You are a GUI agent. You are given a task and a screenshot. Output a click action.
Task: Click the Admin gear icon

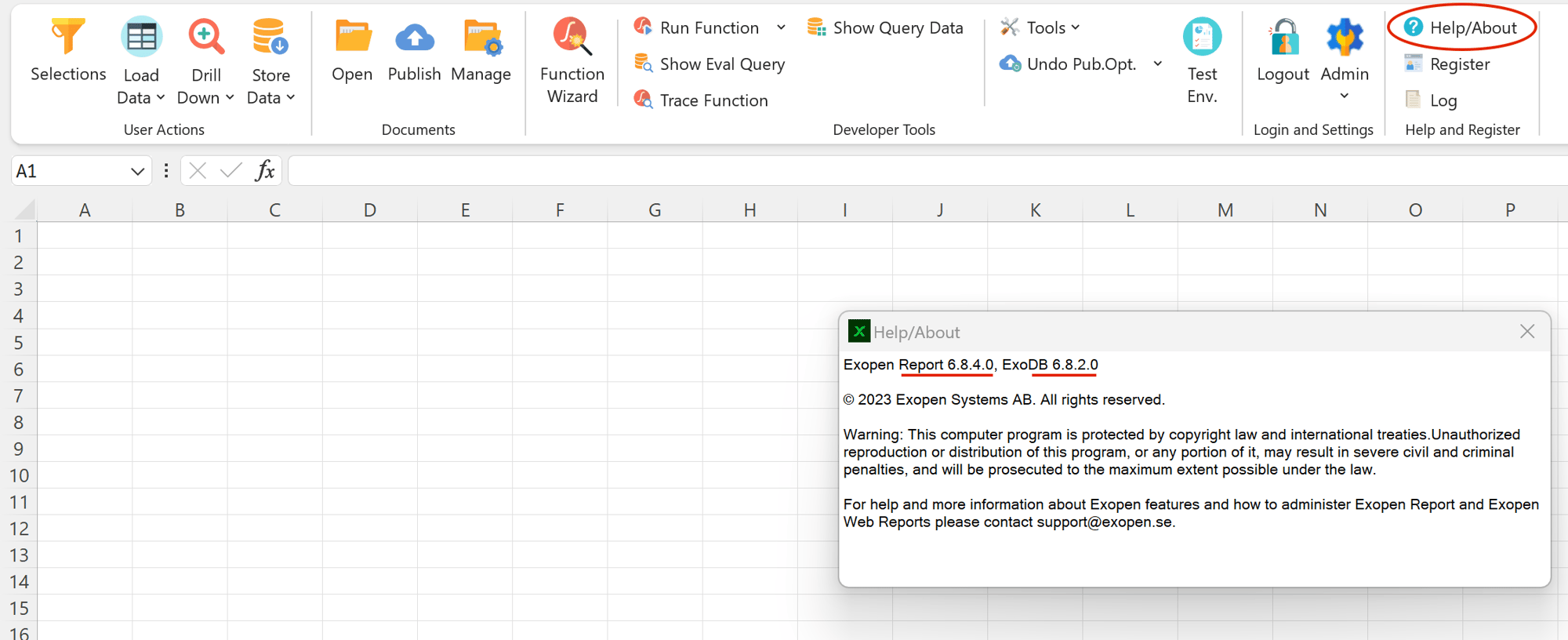[1345, 37]
